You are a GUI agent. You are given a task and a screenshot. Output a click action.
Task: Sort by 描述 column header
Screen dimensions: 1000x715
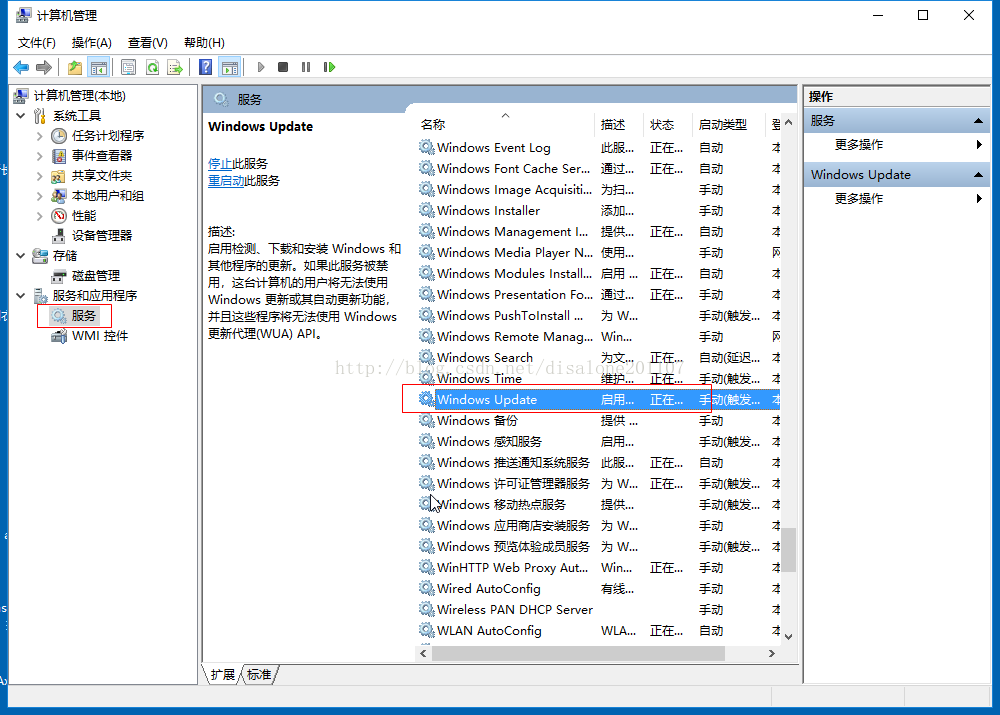tap(620, 124)
